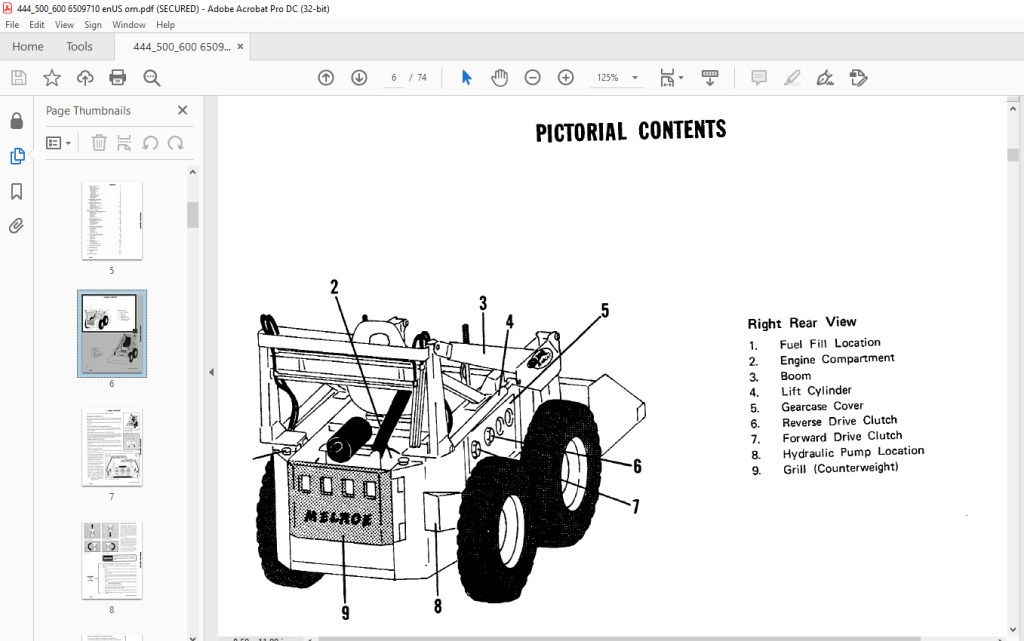Toggle the Bookmarks navigation panel
The width and height of the screenshot is (1024, 641).
[16, 191]
